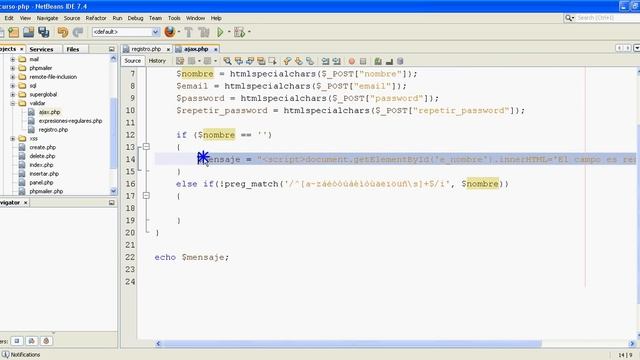Switch to Files panel tab

point(73,49)
